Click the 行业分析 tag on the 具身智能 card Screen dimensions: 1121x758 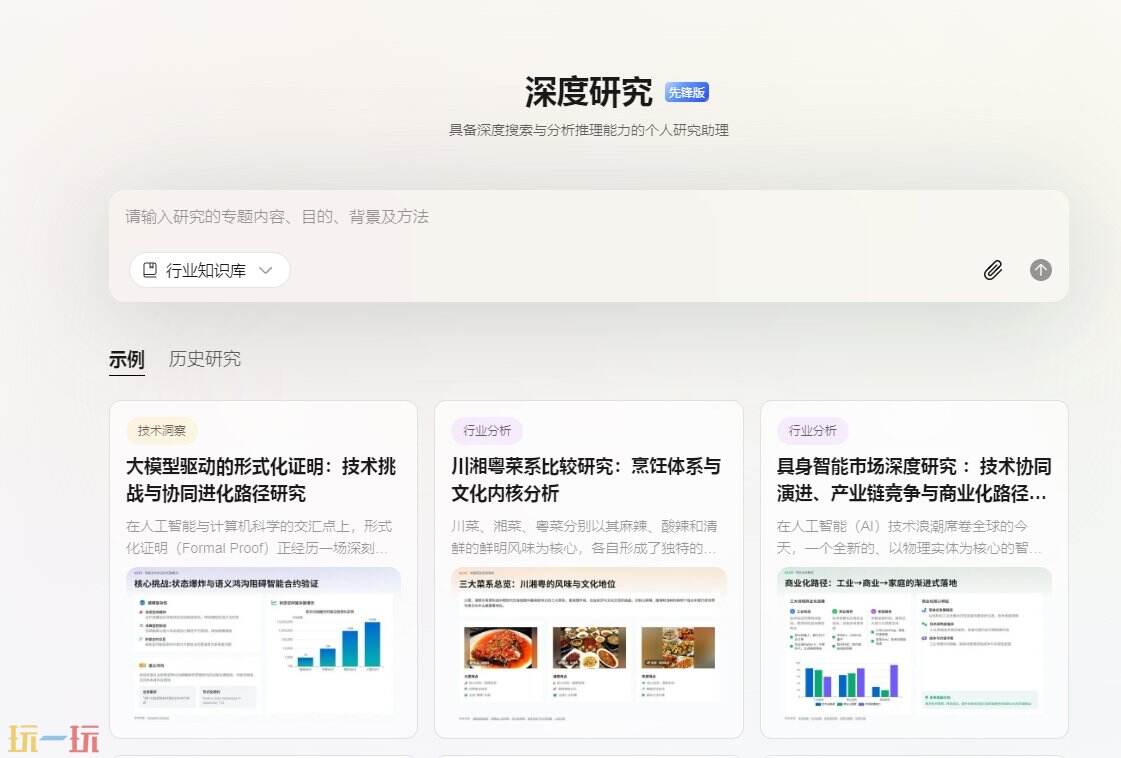tap(813, 430)
